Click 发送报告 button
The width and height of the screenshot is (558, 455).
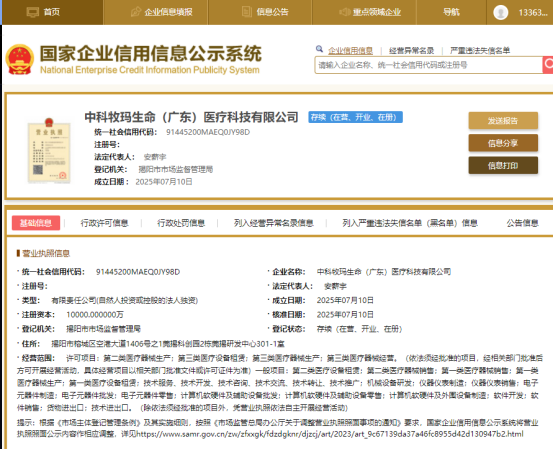[503, 121]
